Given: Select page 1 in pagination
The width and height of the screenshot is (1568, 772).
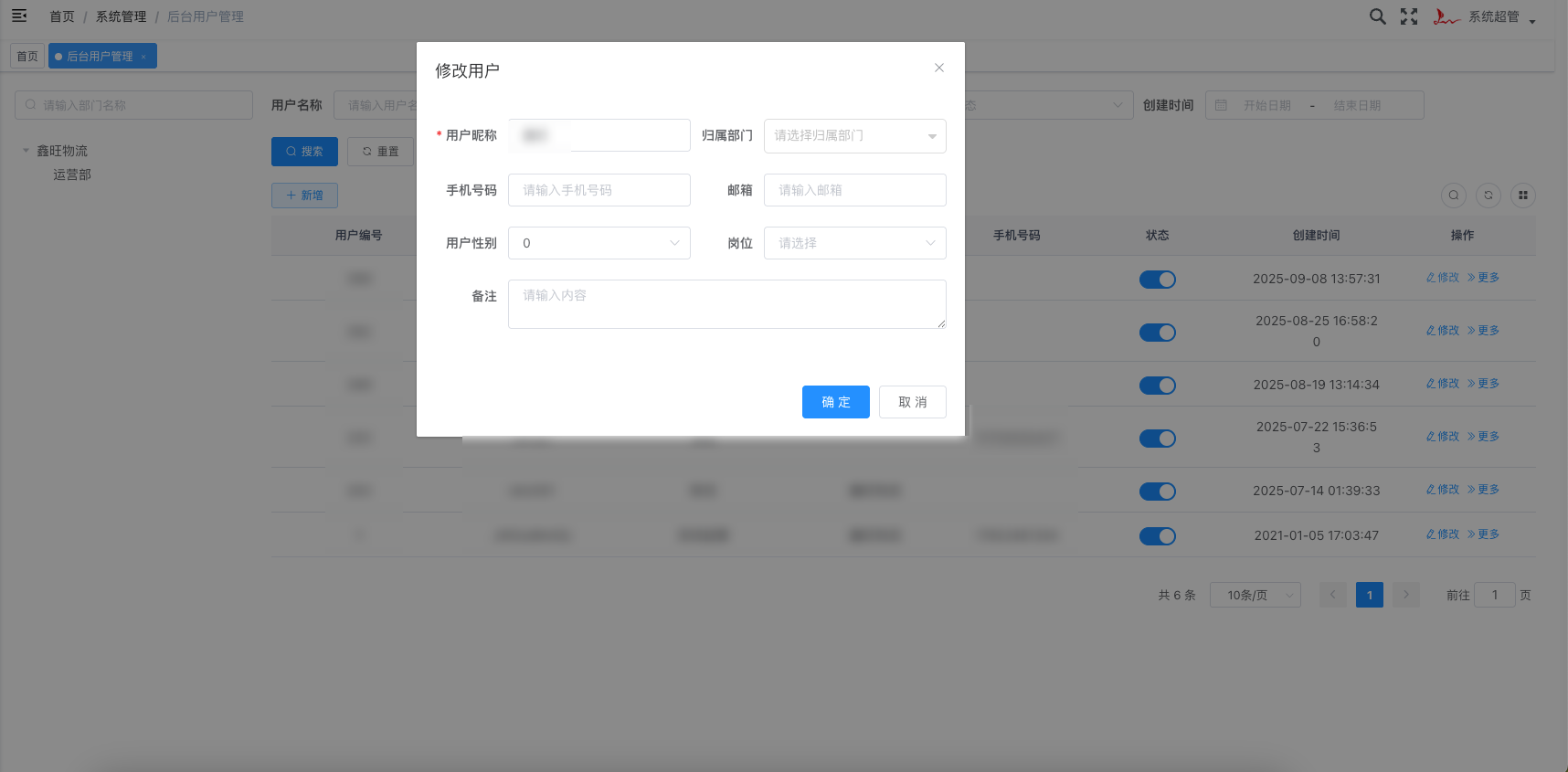Looking at the screenshot, I should (x=1370, y=595).
